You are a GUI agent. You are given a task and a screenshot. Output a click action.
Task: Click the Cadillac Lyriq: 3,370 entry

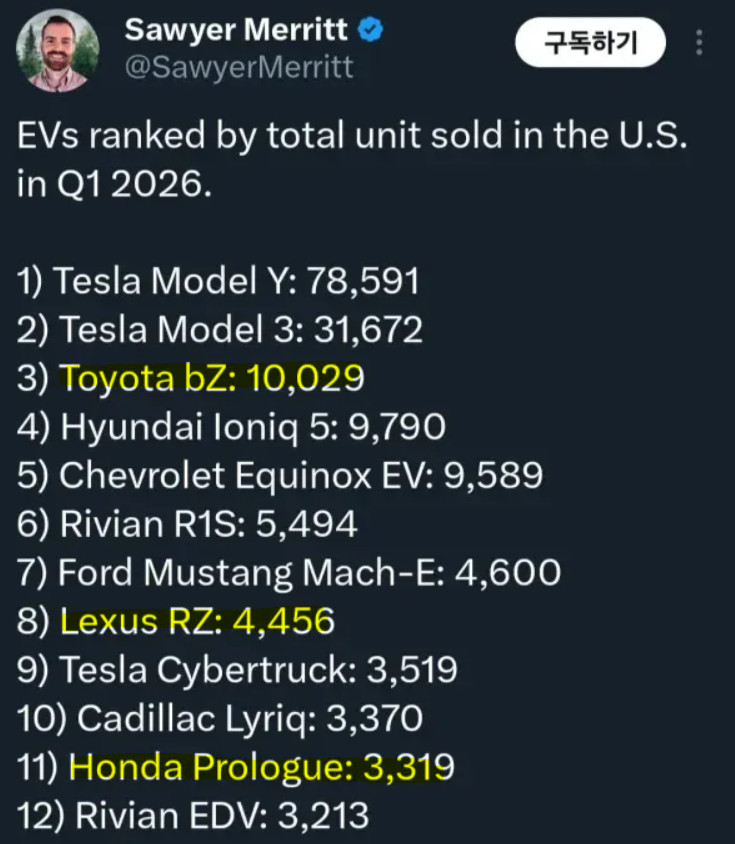(220, 718)
